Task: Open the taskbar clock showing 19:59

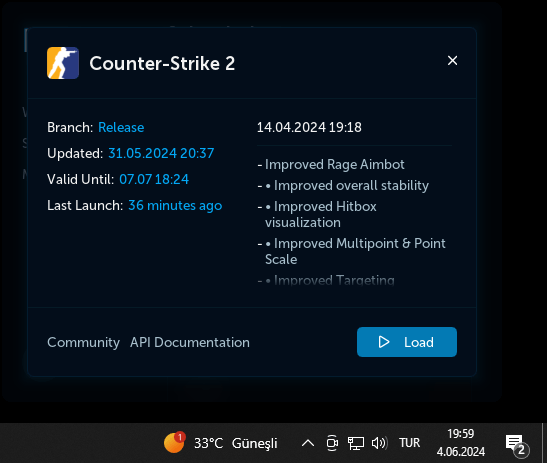Action: point(461,443)
